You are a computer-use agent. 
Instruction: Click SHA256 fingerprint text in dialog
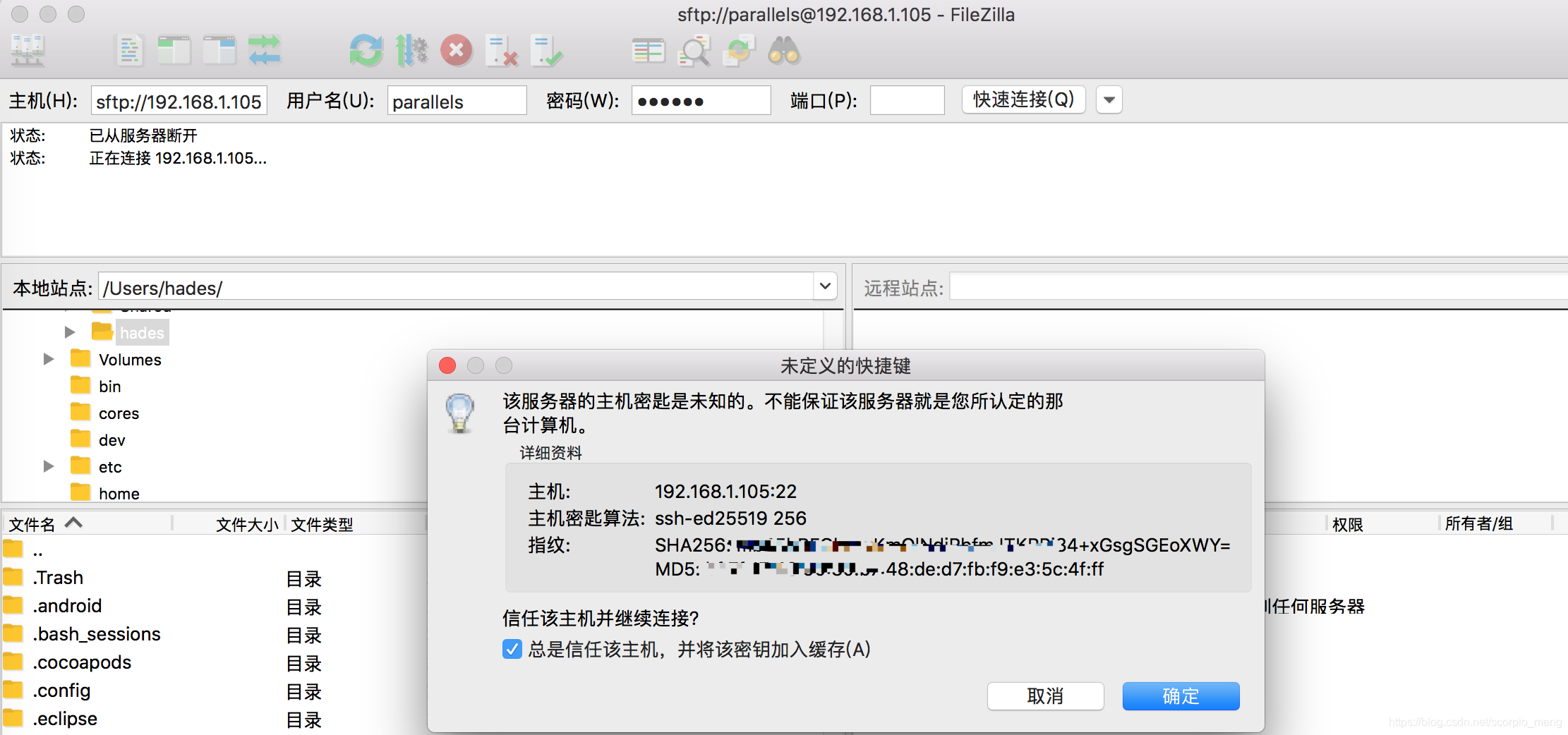pyautogui.click(x=943, y=545)
